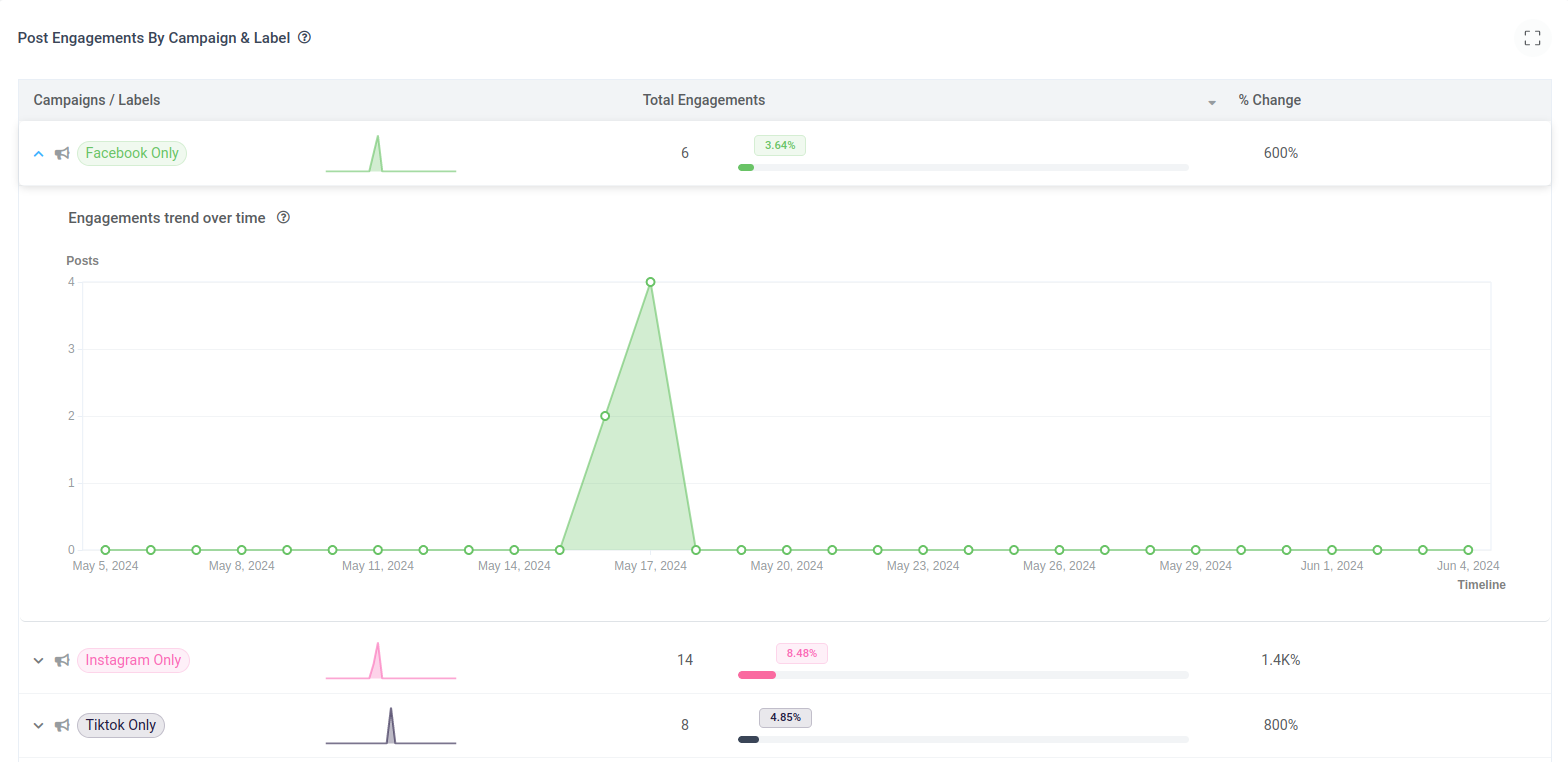This screenshot has height=762, width=1568.
Task: Click megaphone icon in Instagram Only row
Action: pos(62,660)
